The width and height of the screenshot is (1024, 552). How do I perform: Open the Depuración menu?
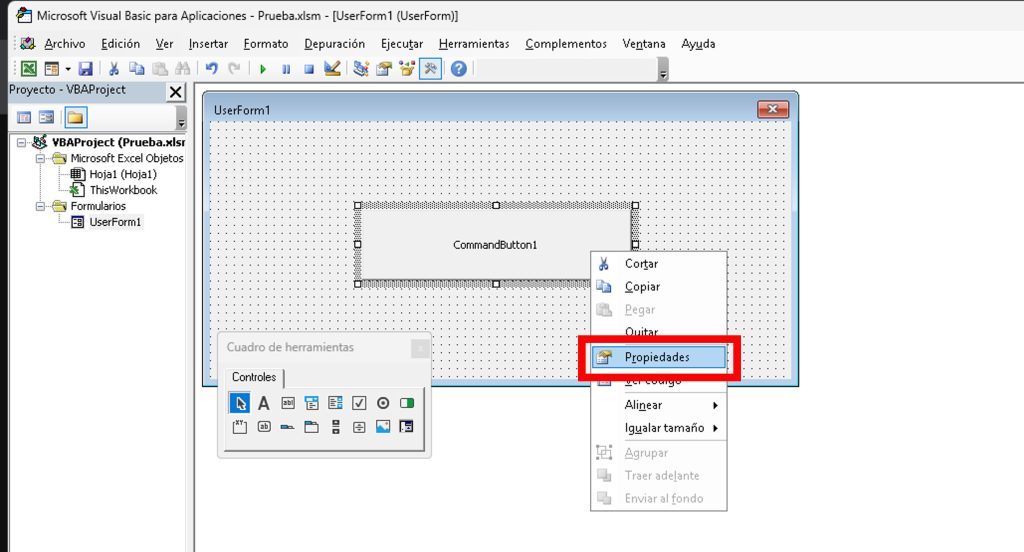coord(334,44)
